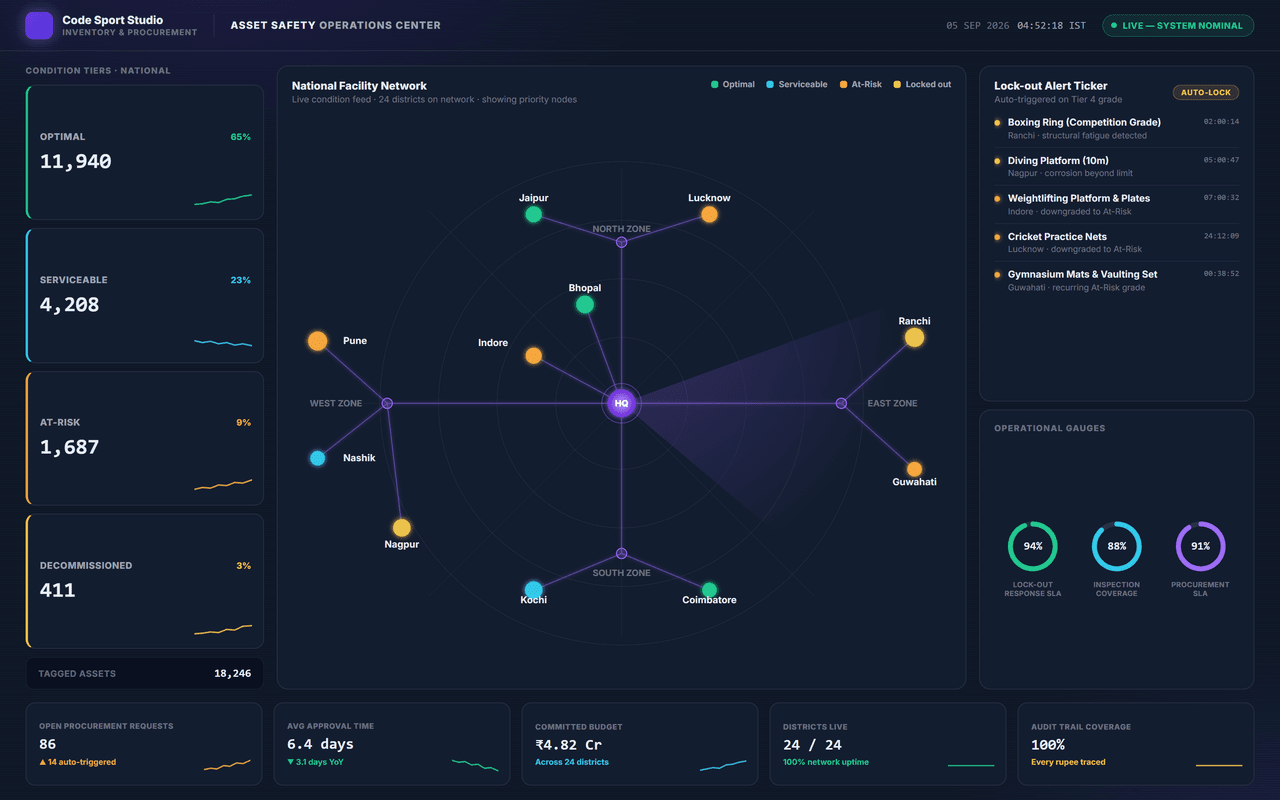Open the Weightlifting Platform & Plates alert
Image resolution: width=1280 pixels, height=800 pixels.
[1117, 205]
